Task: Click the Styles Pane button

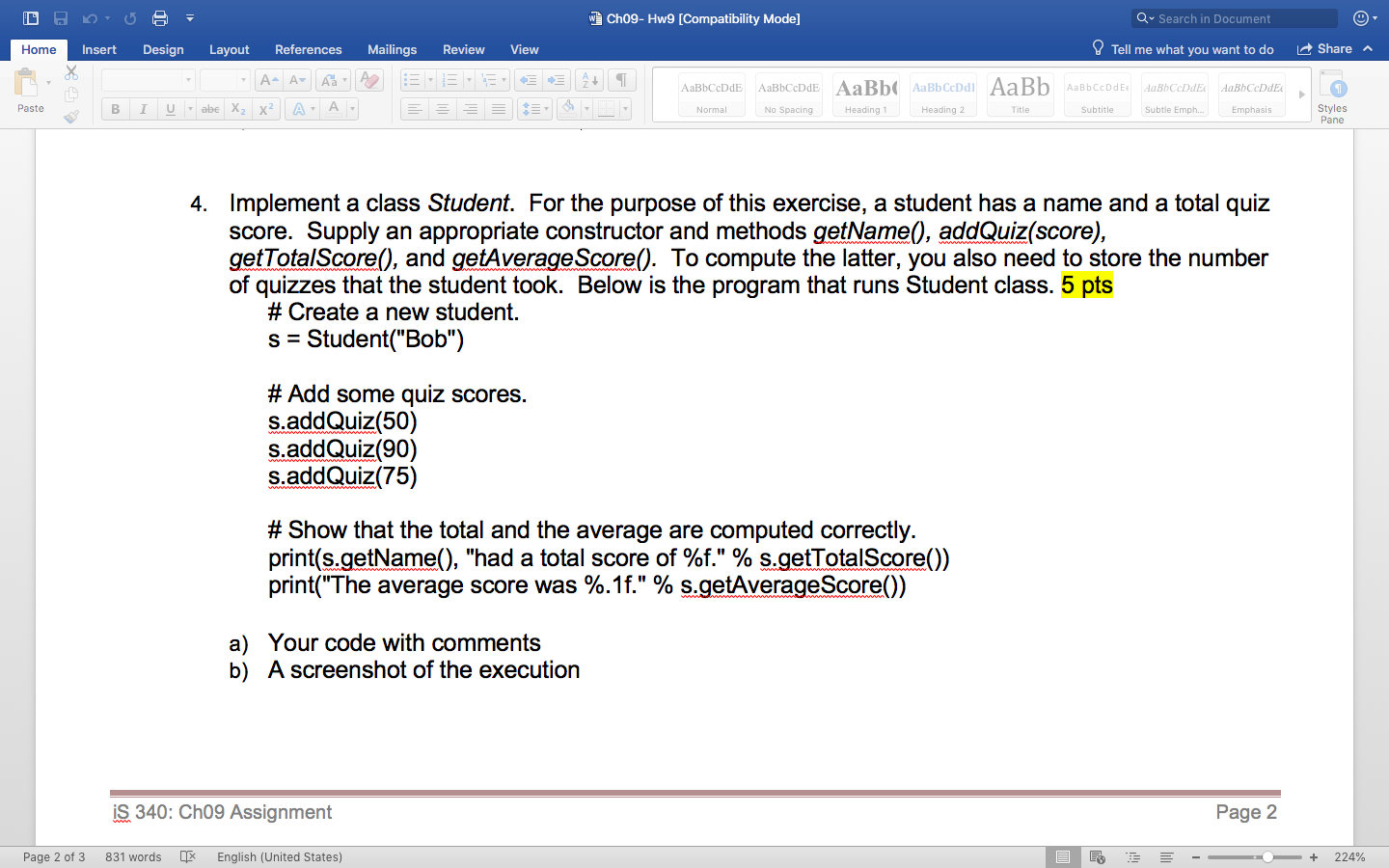Action: click(x=1332, y=95)
